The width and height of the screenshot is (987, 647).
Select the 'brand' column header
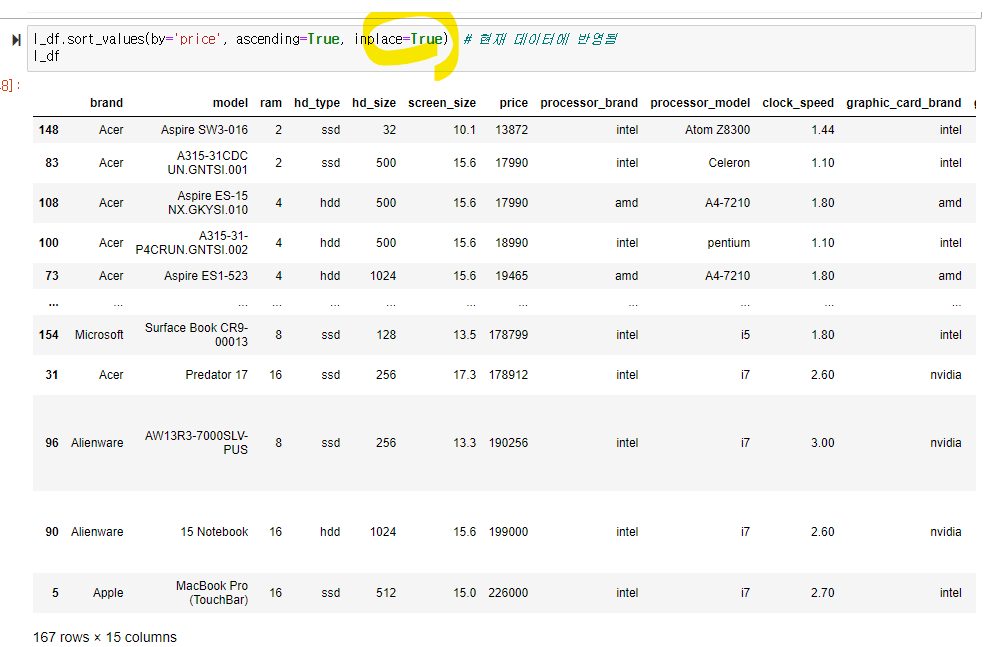pyautogui.click(x=106, y=103)
